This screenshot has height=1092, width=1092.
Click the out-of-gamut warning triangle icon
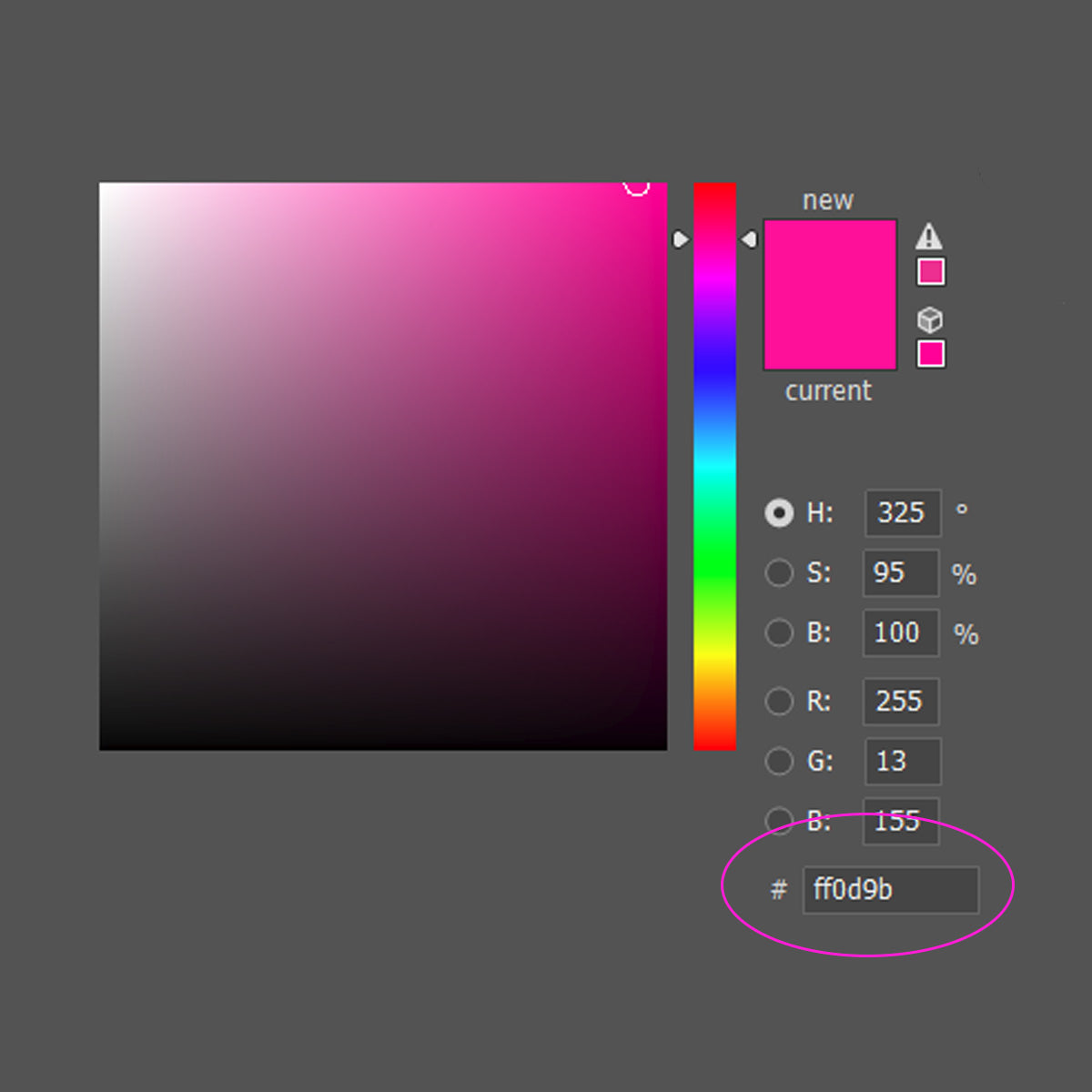[x=928, y=237]
